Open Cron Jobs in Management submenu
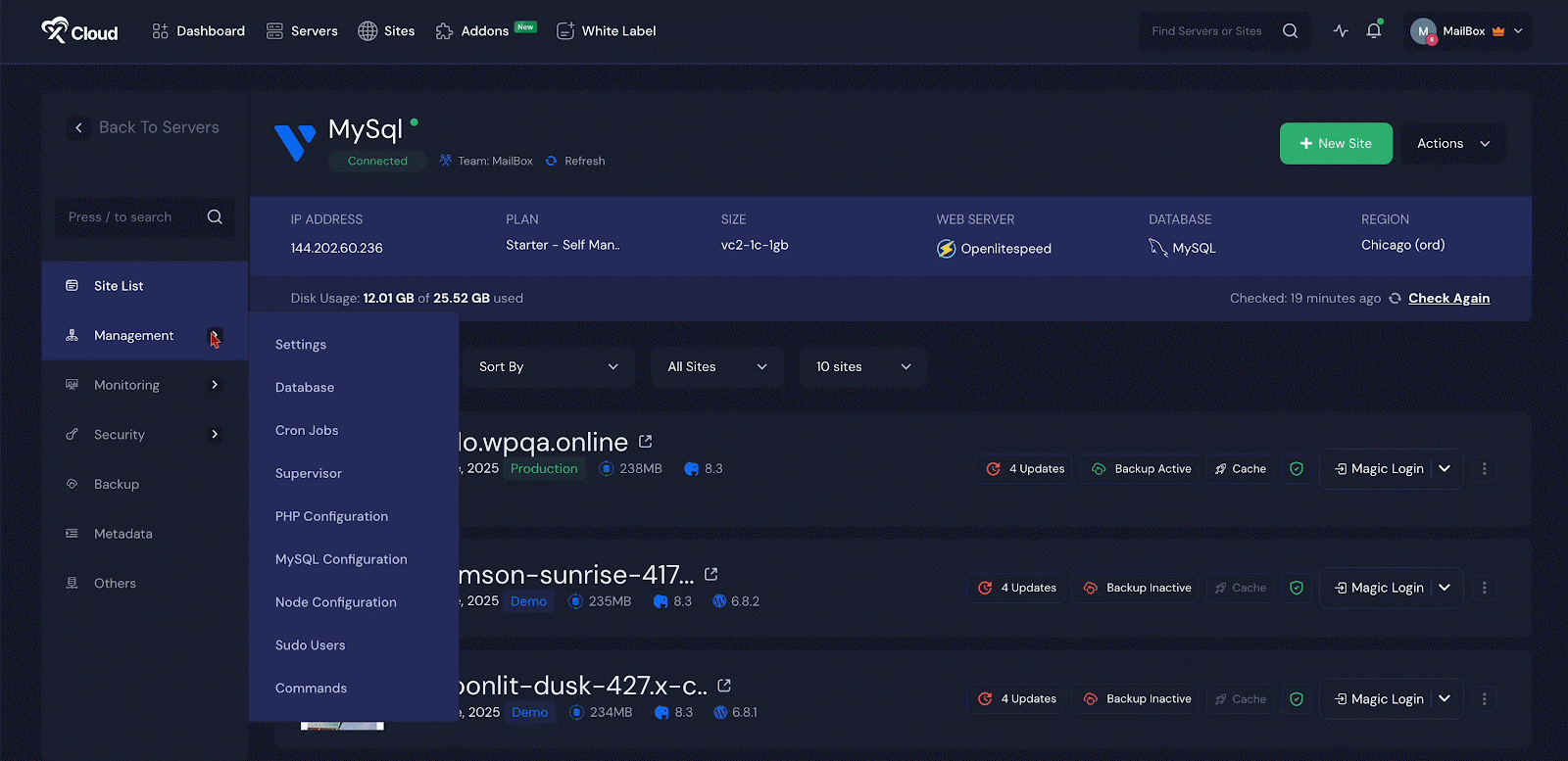Screen dimensions: 1568x761 point(307,431)
